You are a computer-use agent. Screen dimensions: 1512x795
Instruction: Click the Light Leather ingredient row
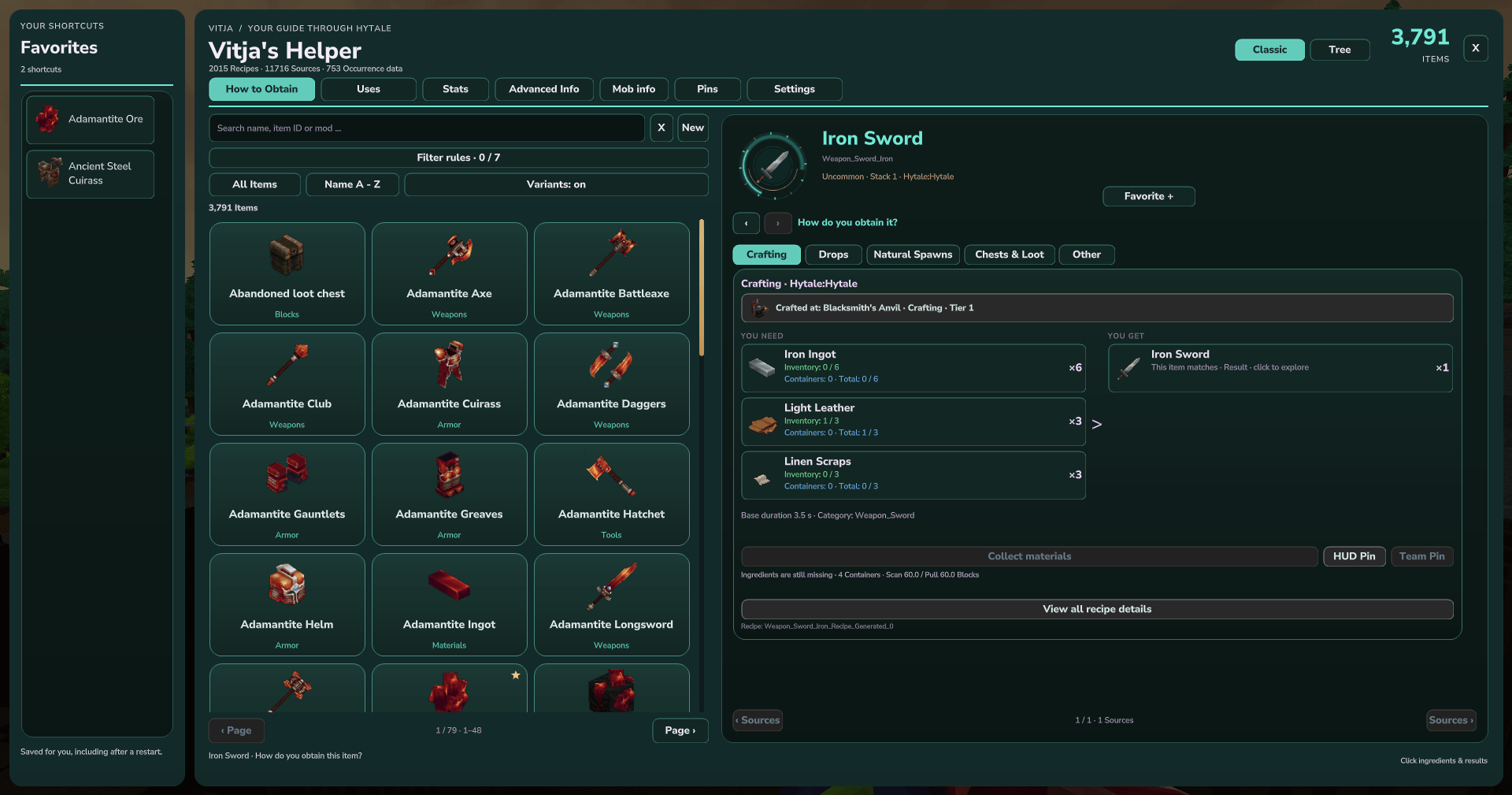[913, 422]
